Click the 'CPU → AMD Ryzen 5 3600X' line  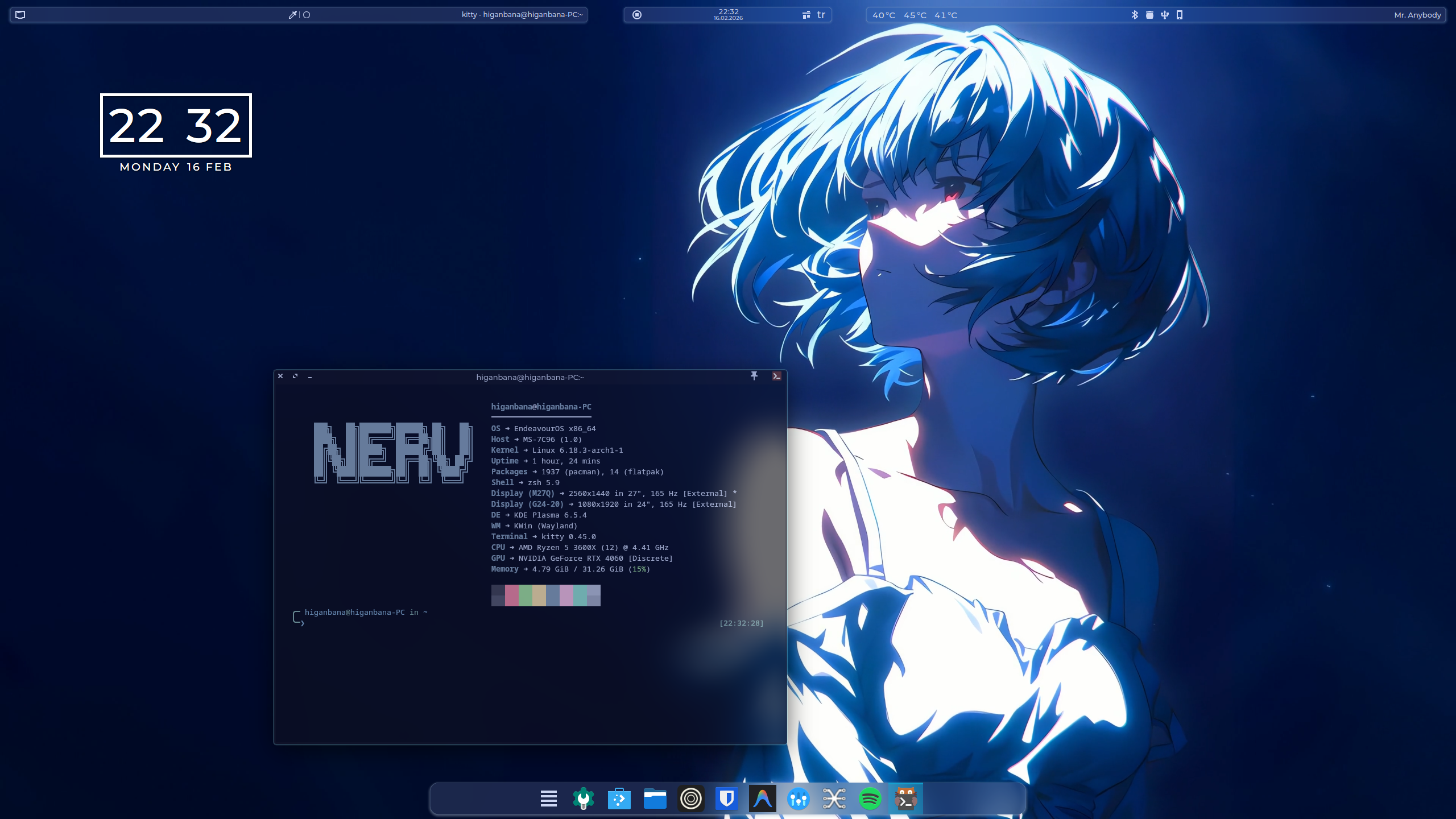click(x=580, y=547)
